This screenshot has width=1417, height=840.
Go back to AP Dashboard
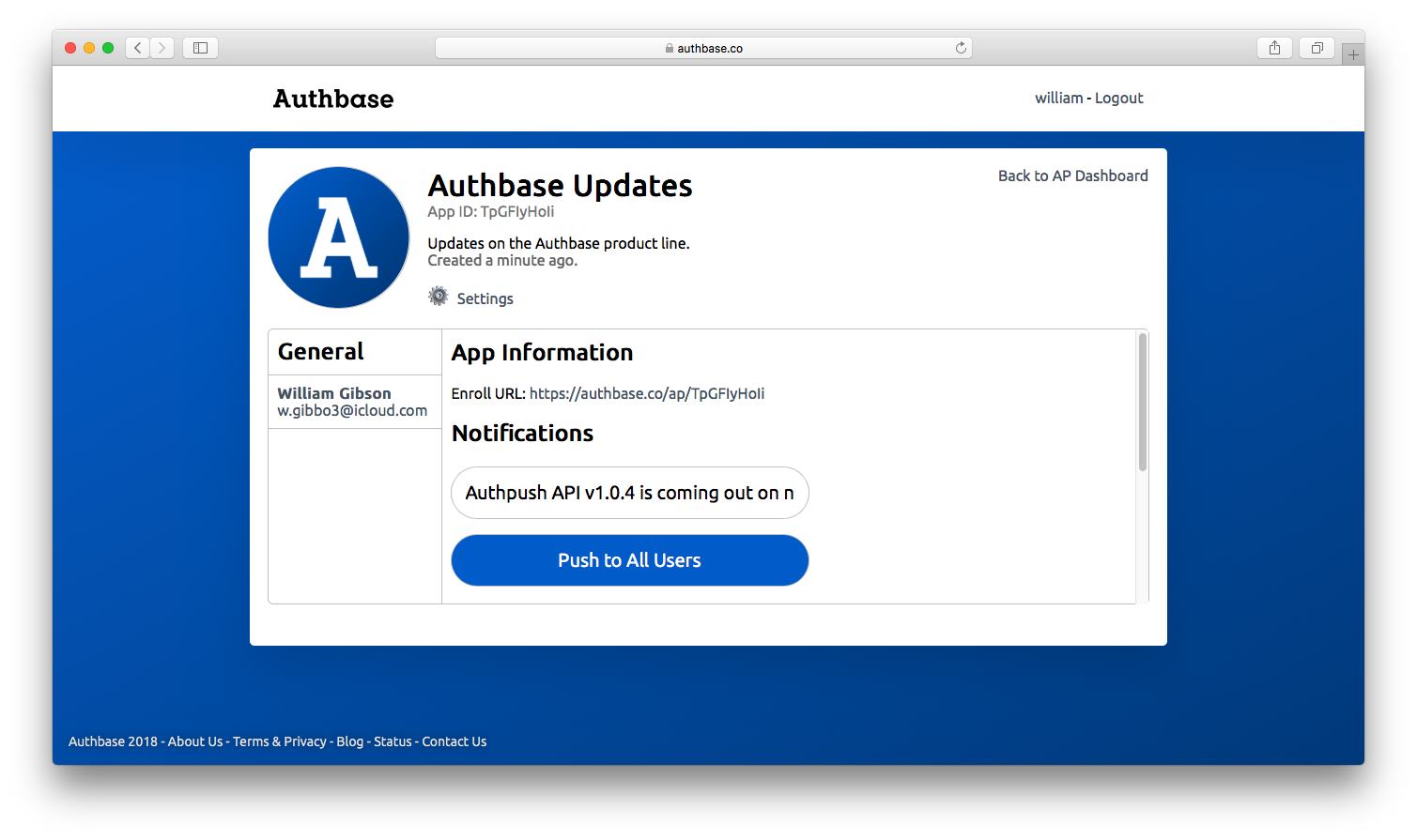(x=1072, y=176)
